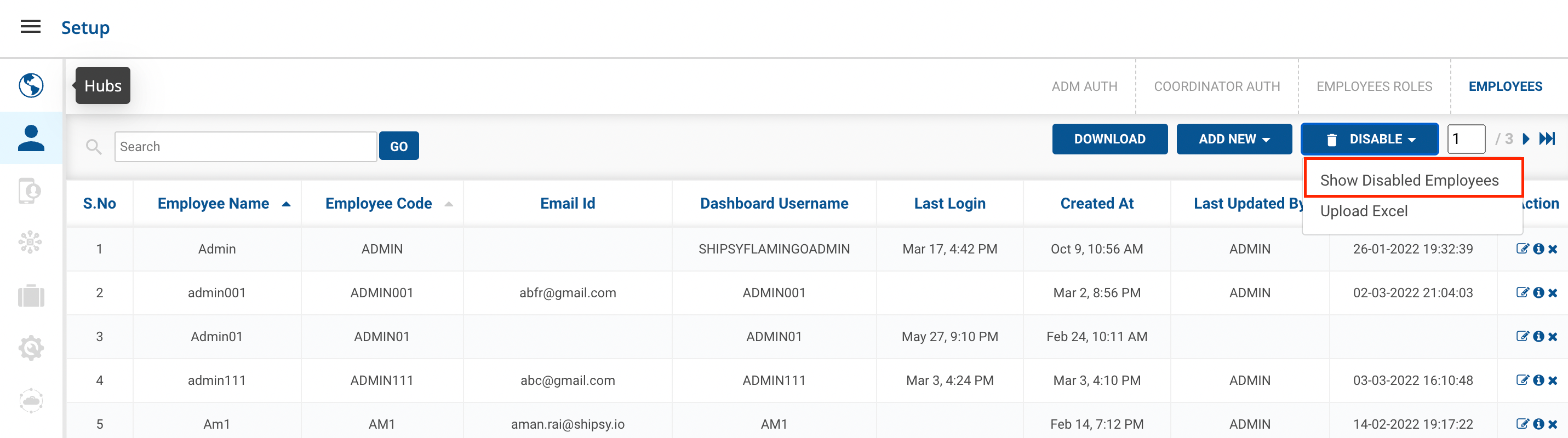1568x438 pixels.
Task: Open the hamburger navigation menu
Action: coord(31,27)
